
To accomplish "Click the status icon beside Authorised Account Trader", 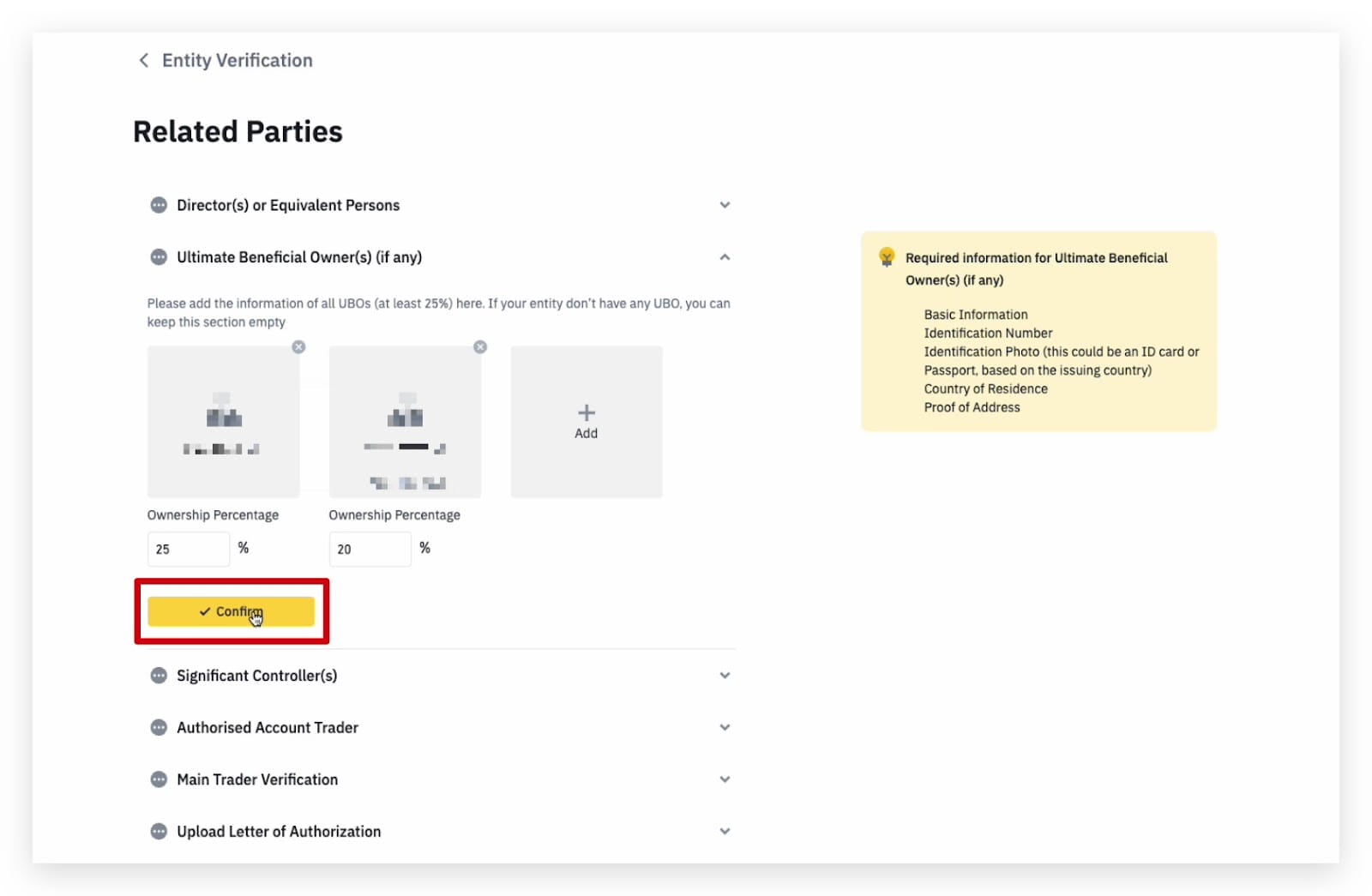I will click(x=159, y=728).
